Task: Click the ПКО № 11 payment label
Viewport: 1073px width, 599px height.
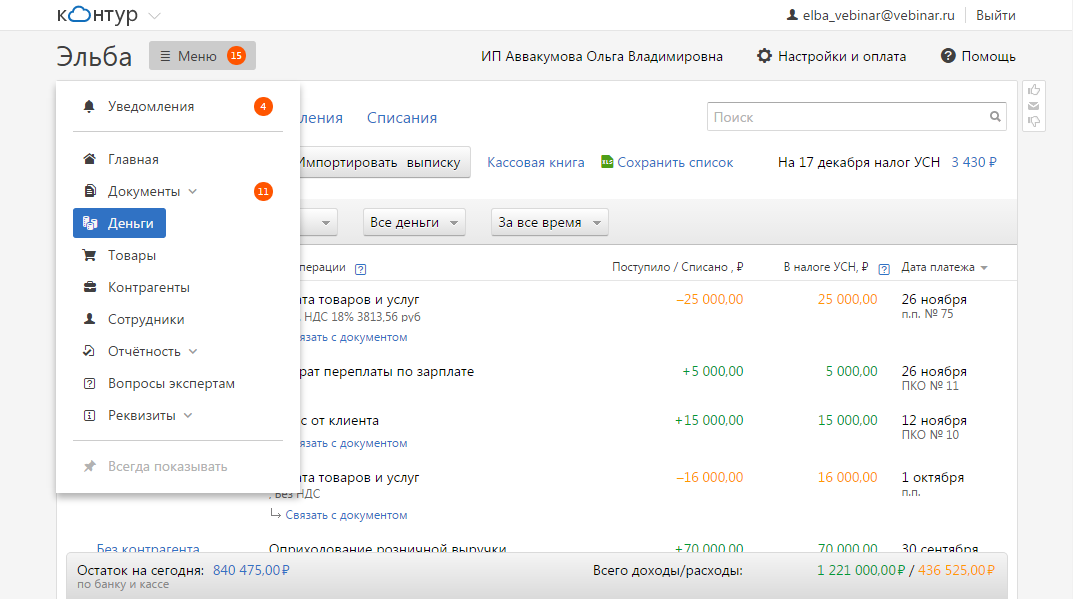Action: pyautogui.click(x=930, y=386)
